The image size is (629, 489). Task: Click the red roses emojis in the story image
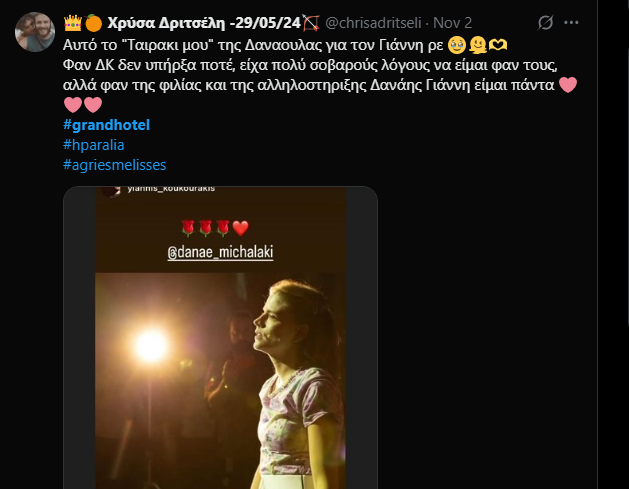pyautogui.click(x=211, y=225)
